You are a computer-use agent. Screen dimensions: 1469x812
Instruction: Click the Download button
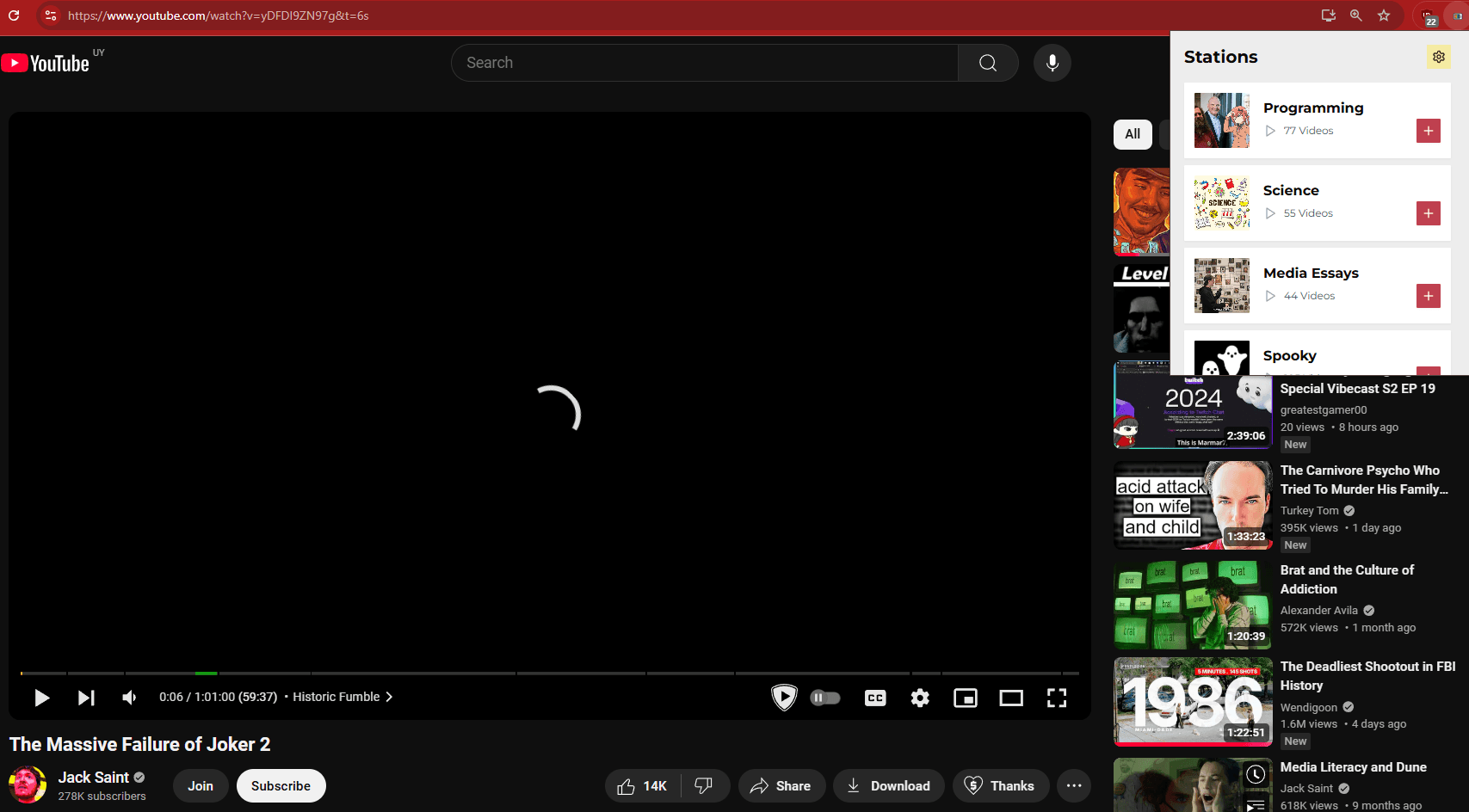[888, 785]
